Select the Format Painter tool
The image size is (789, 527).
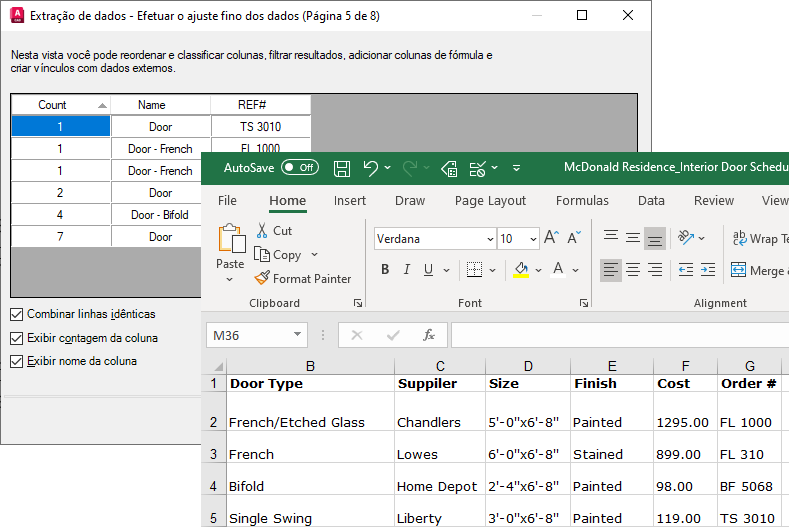click(x=302, y=279)
